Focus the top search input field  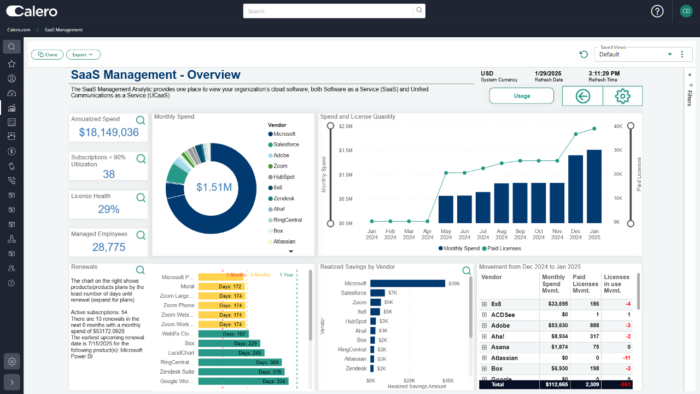tap(329, 11)
